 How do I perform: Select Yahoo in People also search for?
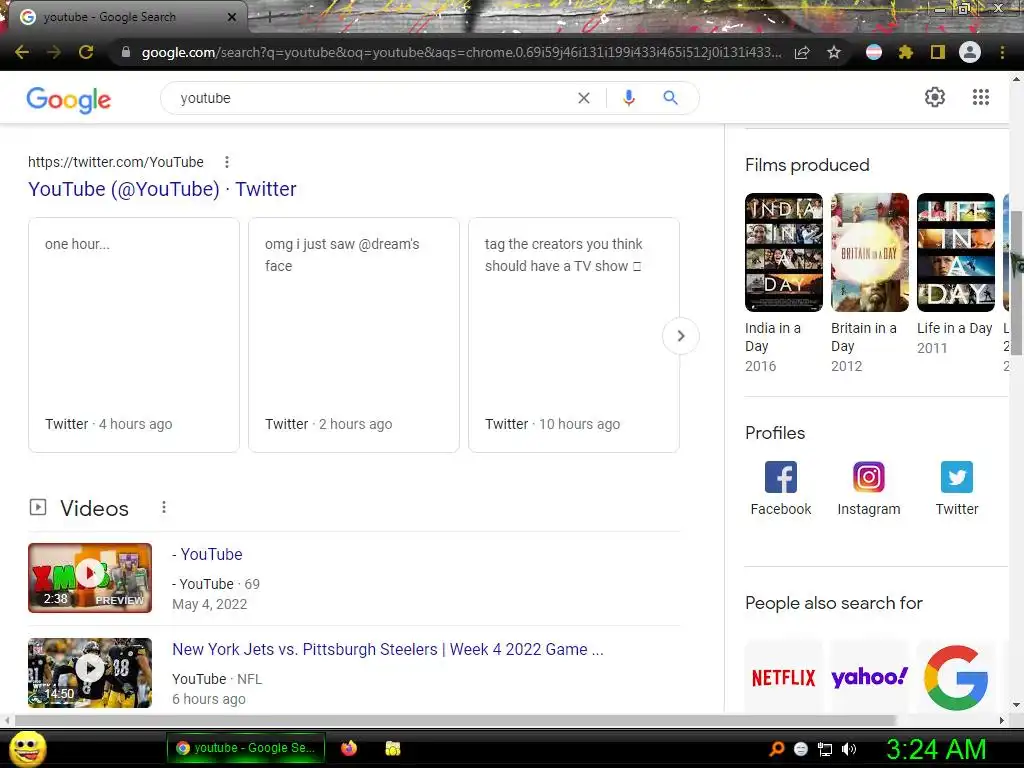point(870,677)
